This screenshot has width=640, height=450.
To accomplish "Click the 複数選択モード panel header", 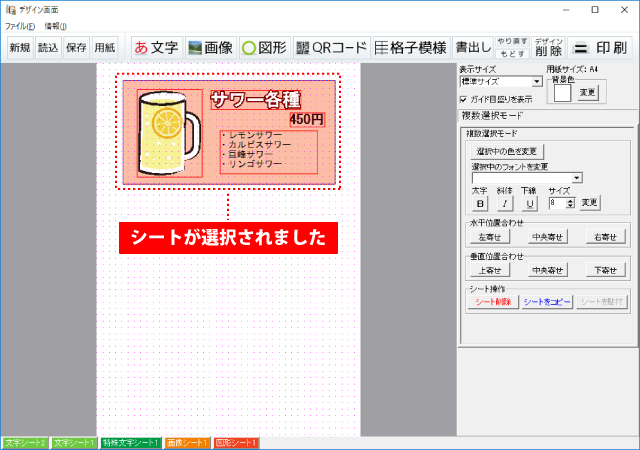I will [492, 116].
